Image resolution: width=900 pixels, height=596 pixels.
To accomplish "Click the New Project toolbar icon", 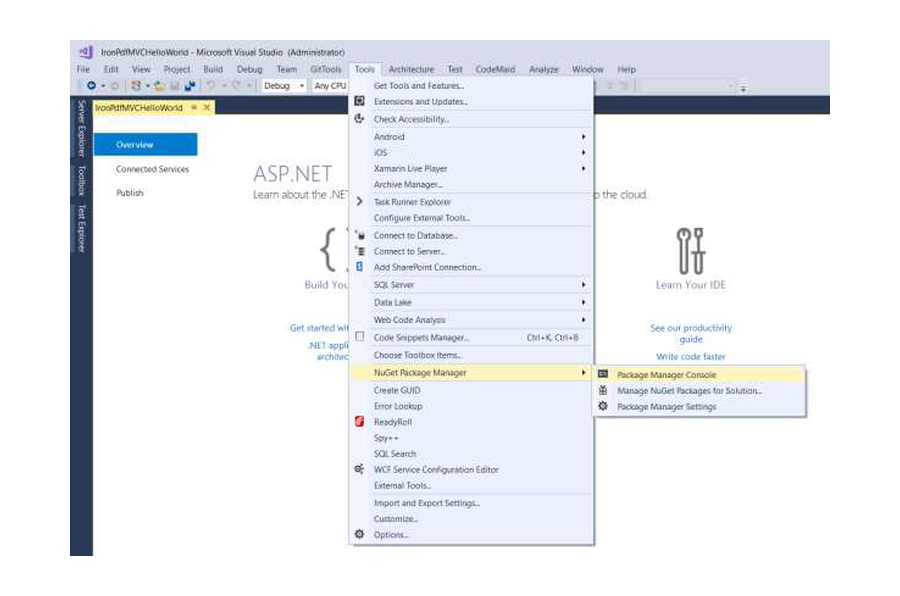I will (x=136, y=86).
